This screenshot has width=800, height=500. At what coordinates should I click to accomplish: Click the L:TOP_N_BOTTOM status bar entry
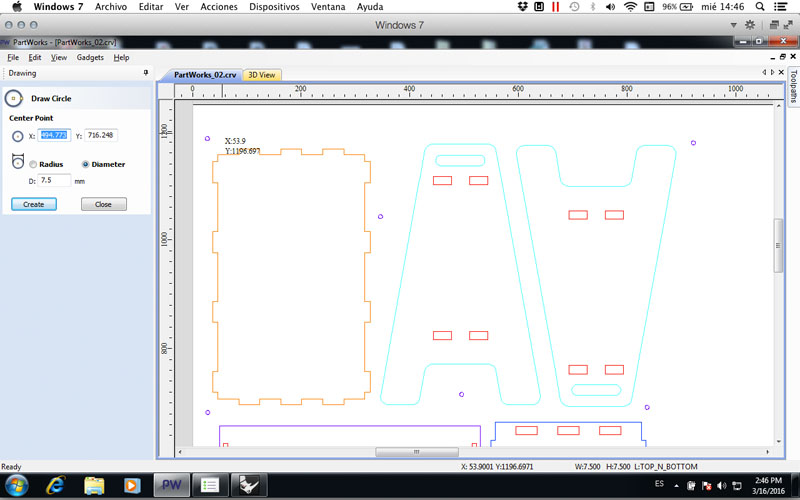click(666, 466)
